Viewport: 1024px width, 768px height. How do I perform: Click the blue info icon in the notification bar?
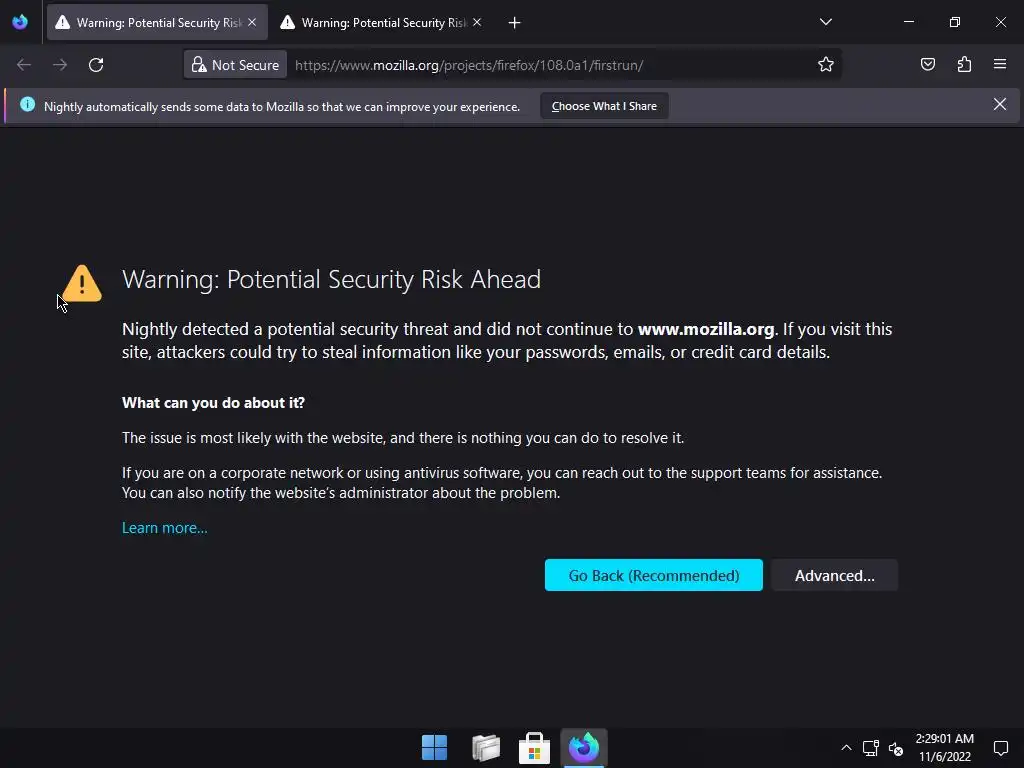pyautogui.click(x=27, y=104)
